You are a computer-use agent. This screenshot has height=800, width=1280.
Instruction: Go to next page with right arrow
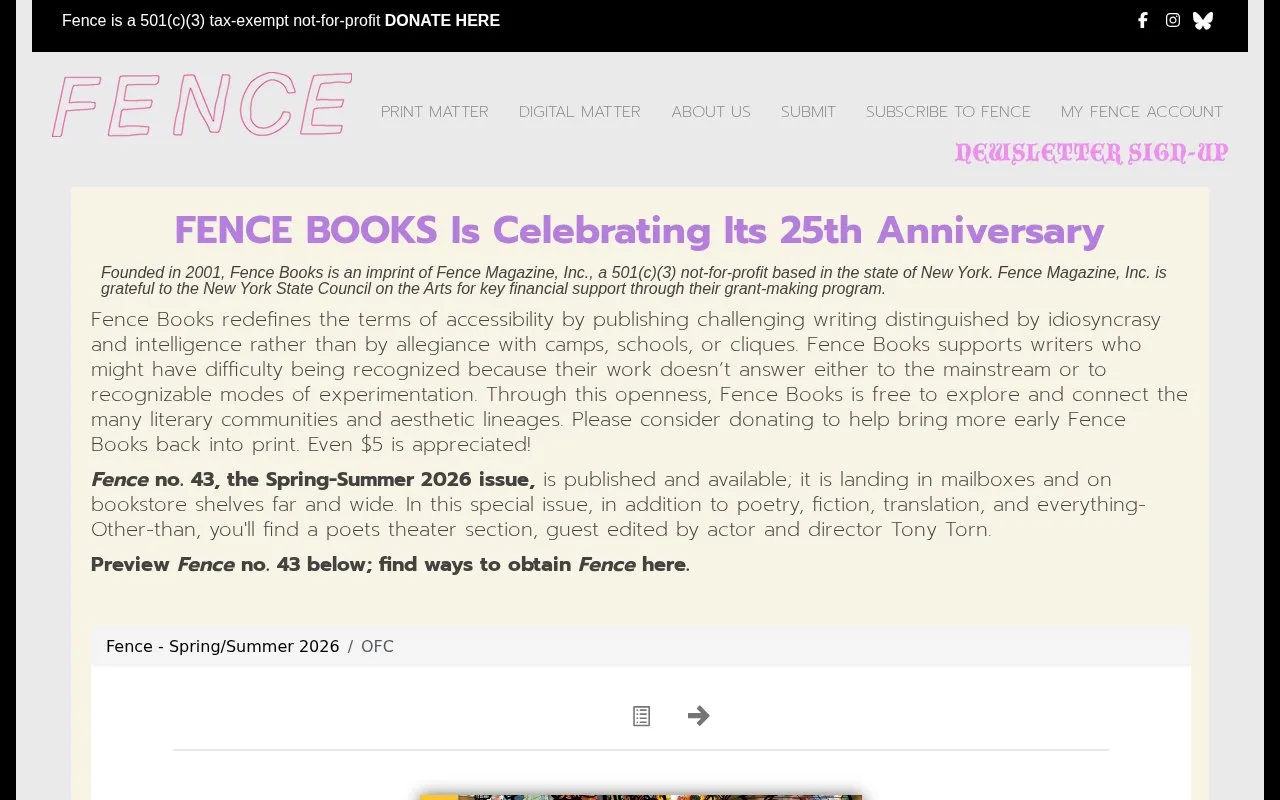coord(699,716)
